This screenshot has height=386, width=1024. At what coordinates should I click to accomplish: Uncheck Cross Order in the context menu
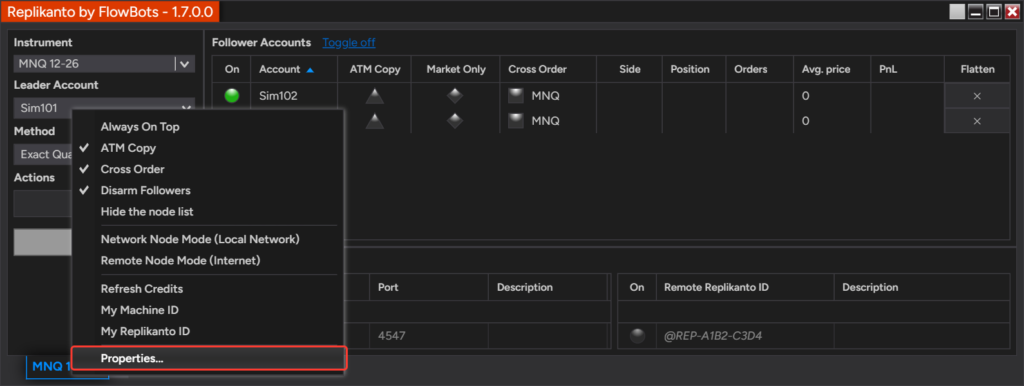208,169
